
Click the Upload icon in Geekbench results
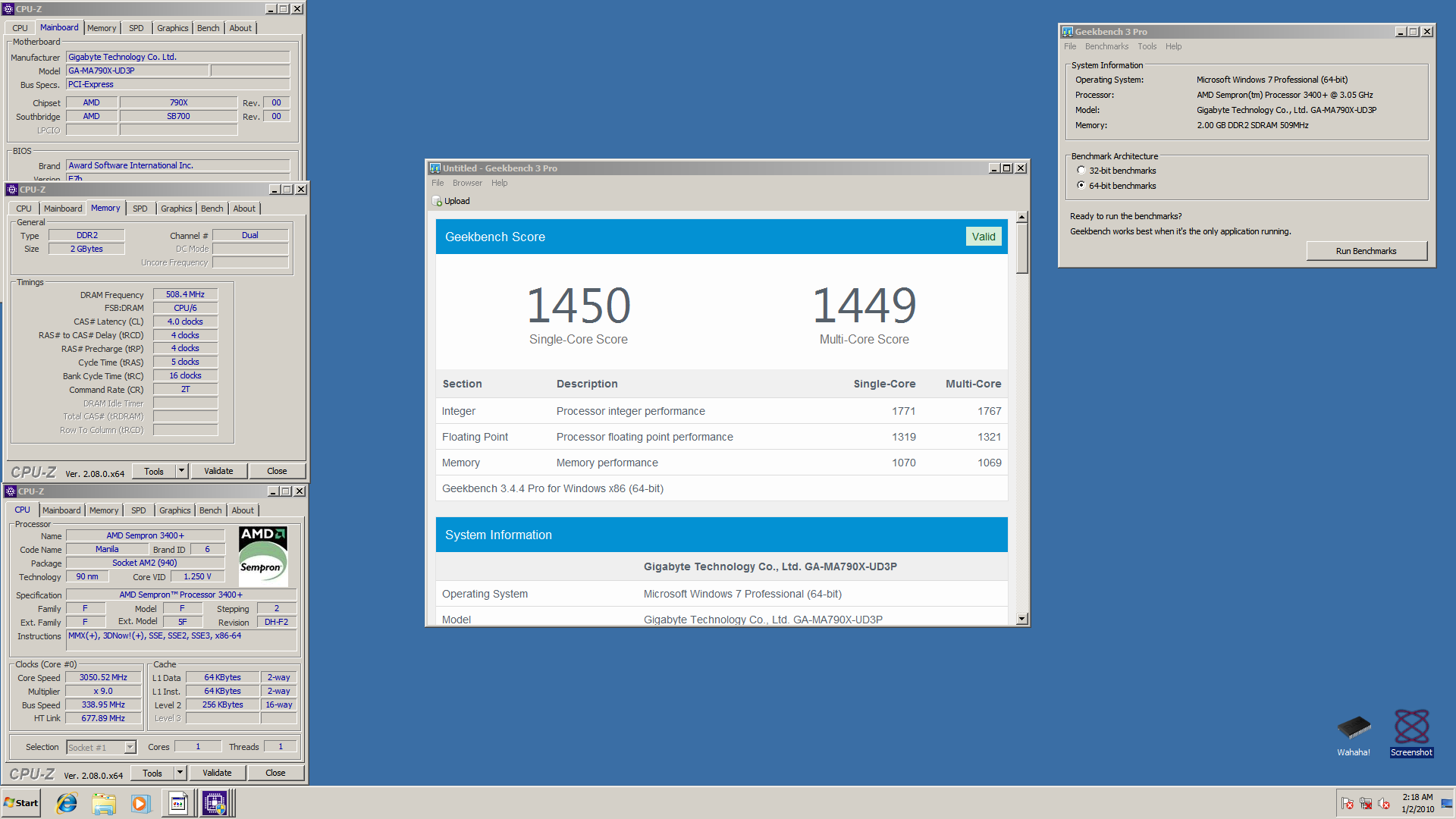pyautogui.click(x=437, y=201)
